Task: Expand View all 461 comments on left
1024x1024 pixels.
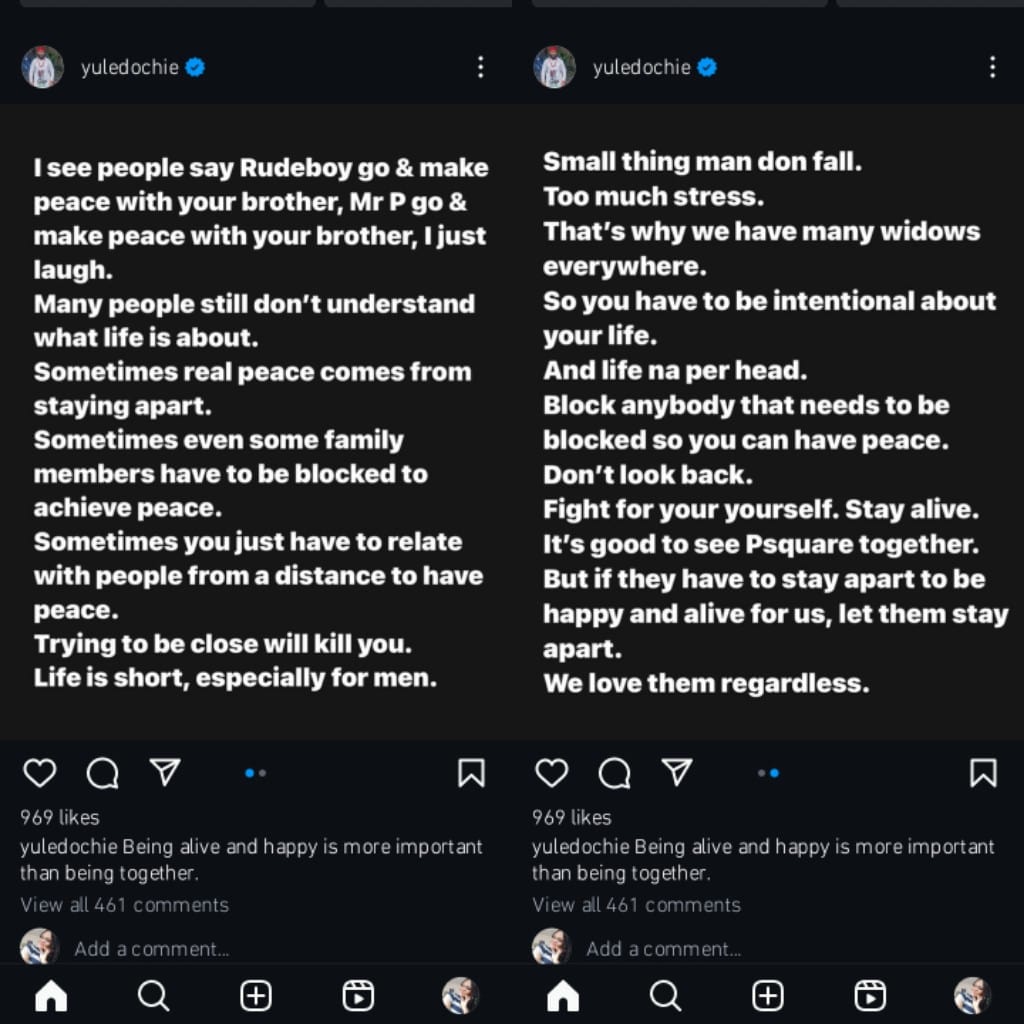Action: [125, 905]
